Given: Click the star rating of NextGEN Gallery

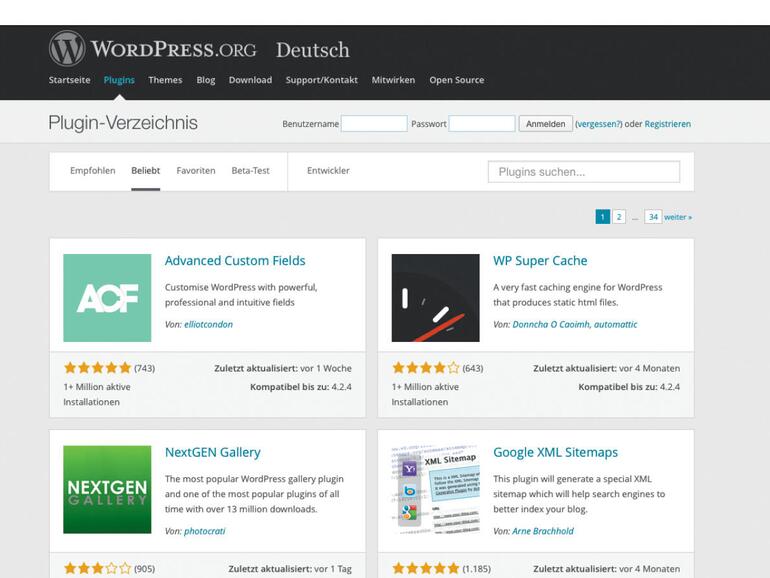Looking at the screenshot, I should [98, 569].
